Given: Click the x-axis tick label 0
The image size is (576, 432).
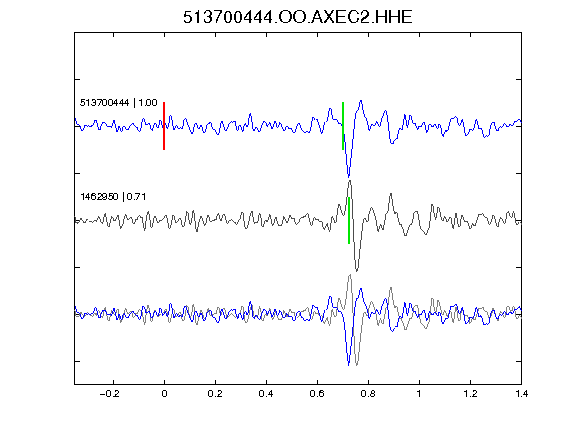Looking at the screenshot, I should [164, 394].
